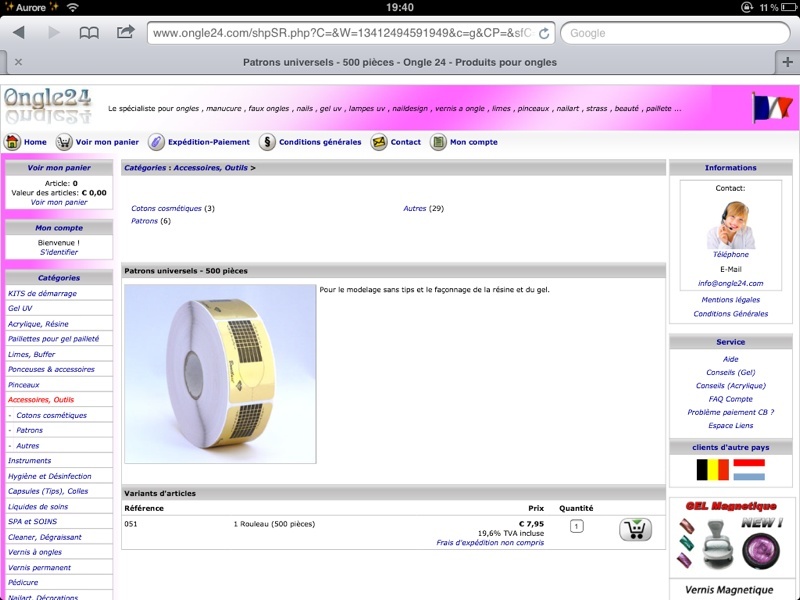Reload the page with the refresh icon
The height and width of the screenshot is (600, 800).
click(x=543, y=33)
